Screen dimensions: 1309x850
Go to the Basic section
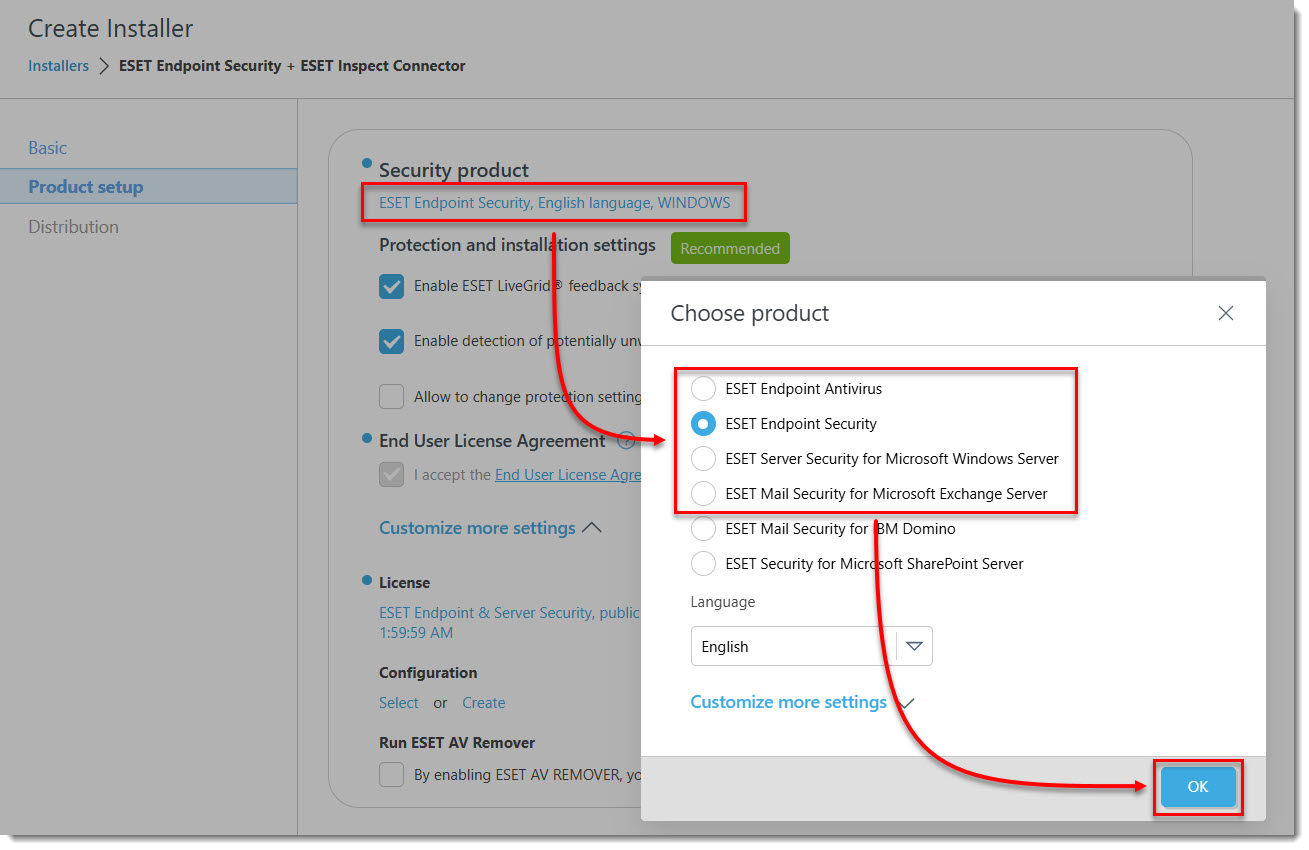click(48, 148)
